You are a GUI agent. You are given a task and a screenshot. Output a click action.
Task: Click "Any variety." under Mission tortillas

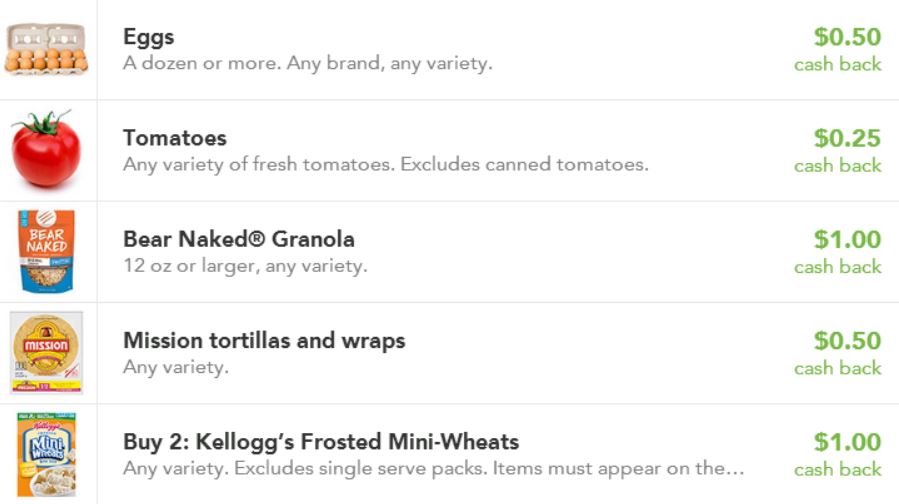click(175, 368)
